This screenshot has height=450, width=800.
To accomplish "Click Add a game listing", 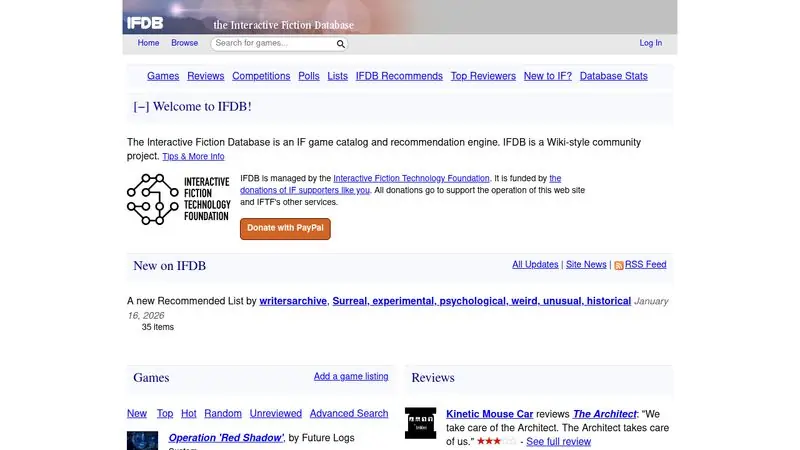I will (351, 377).
